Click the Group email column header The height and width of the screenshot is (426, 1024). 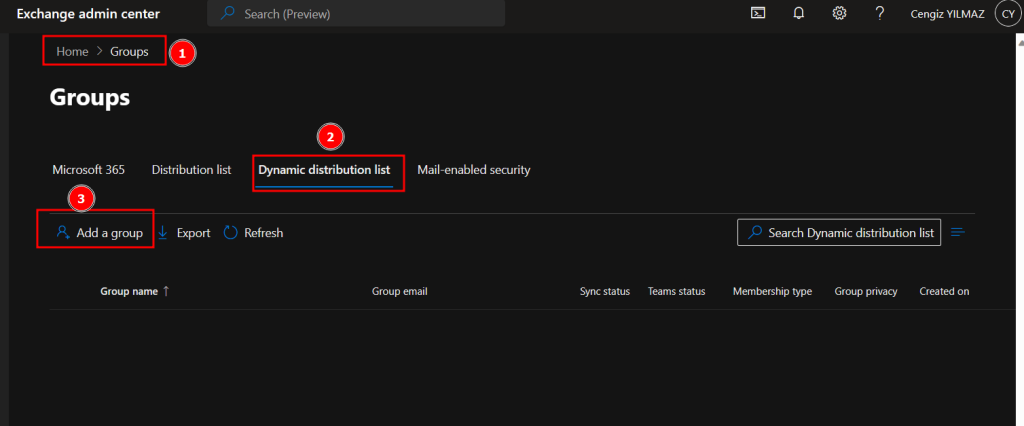pos(400,291)
